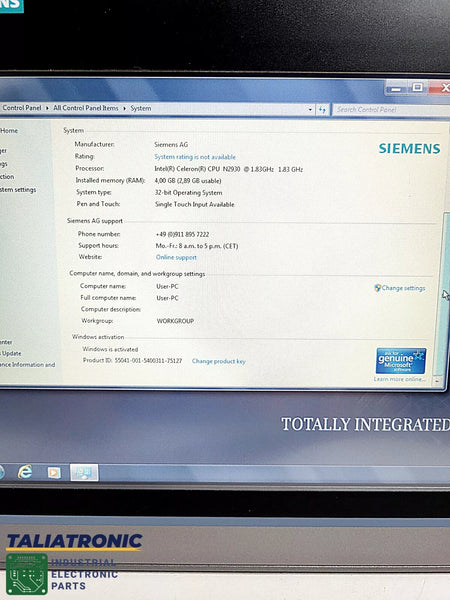Click Learn more online link

(399, 379)
